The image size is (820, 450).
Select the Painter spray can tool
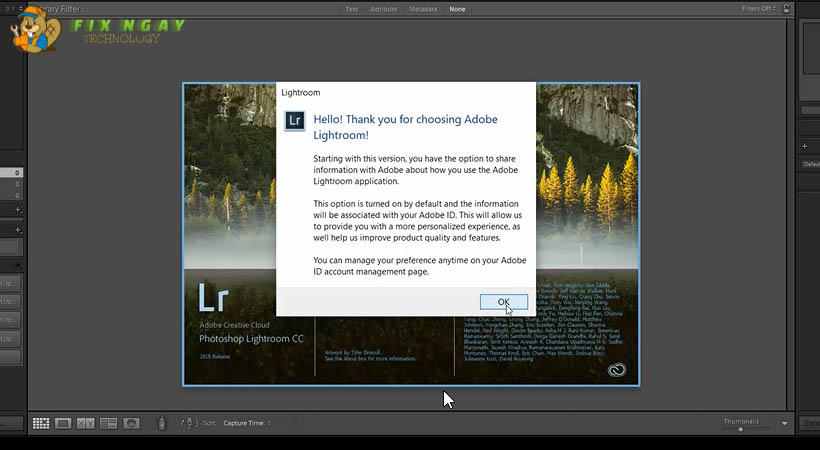pyautogui.click(x=162, y=424)
